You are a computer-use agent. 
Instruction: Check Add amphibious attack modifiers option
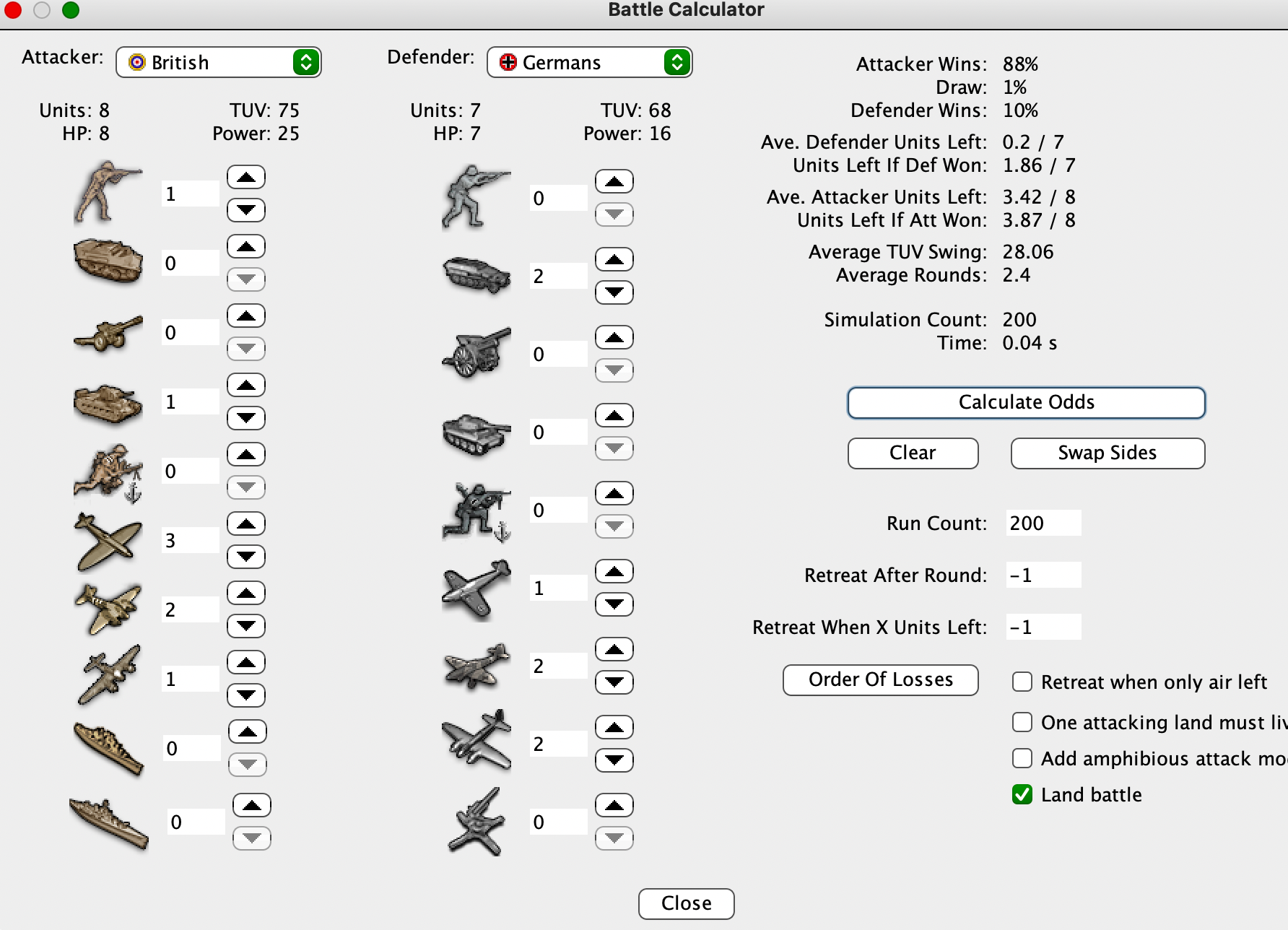coord(1022,758)
